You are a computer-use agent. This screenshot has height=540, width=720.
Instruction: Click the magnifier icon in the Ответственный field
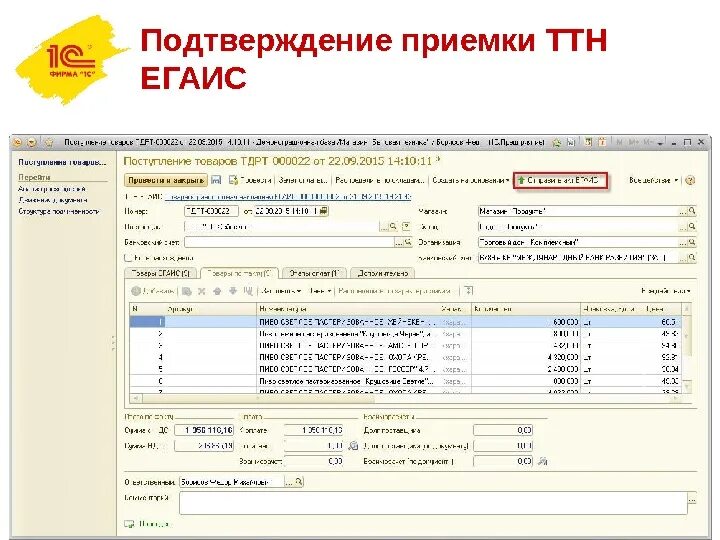tap(299, 482)
